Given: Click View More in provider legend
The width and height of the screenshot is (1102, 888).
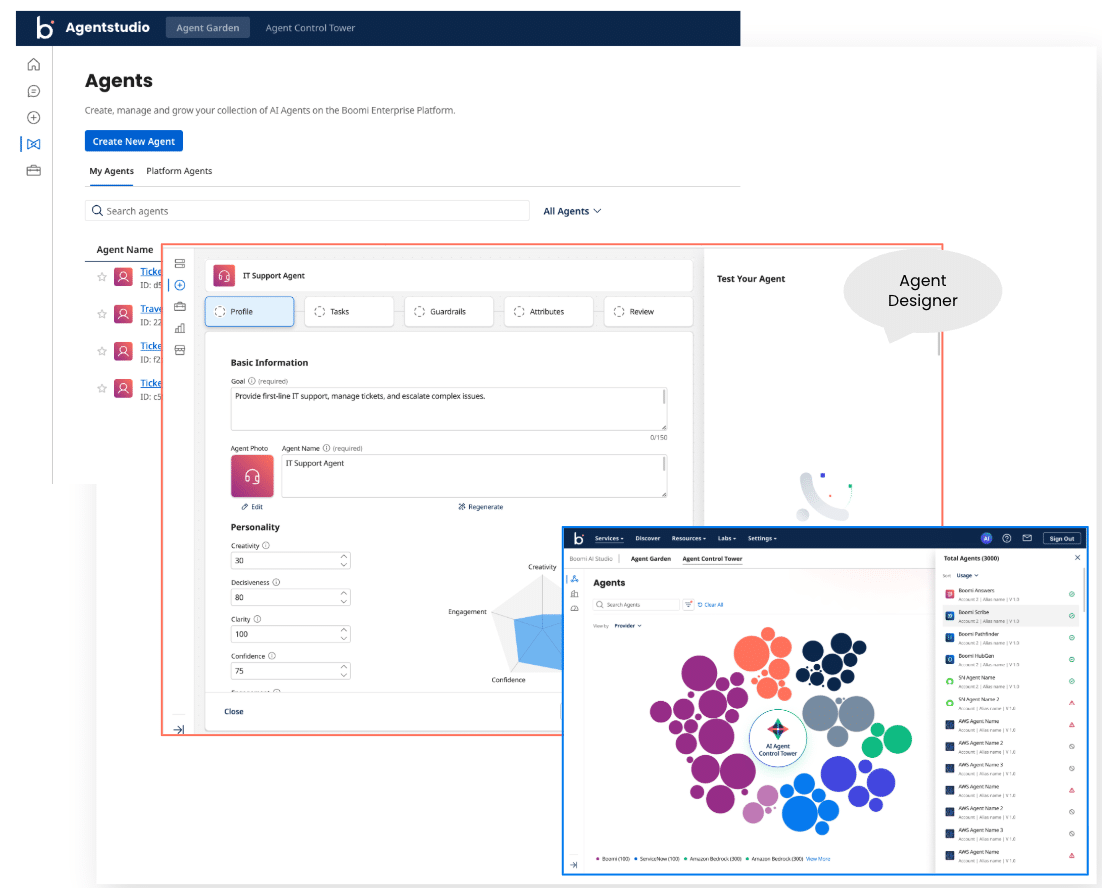Looking at the screenshot, I should click(818, 858).
